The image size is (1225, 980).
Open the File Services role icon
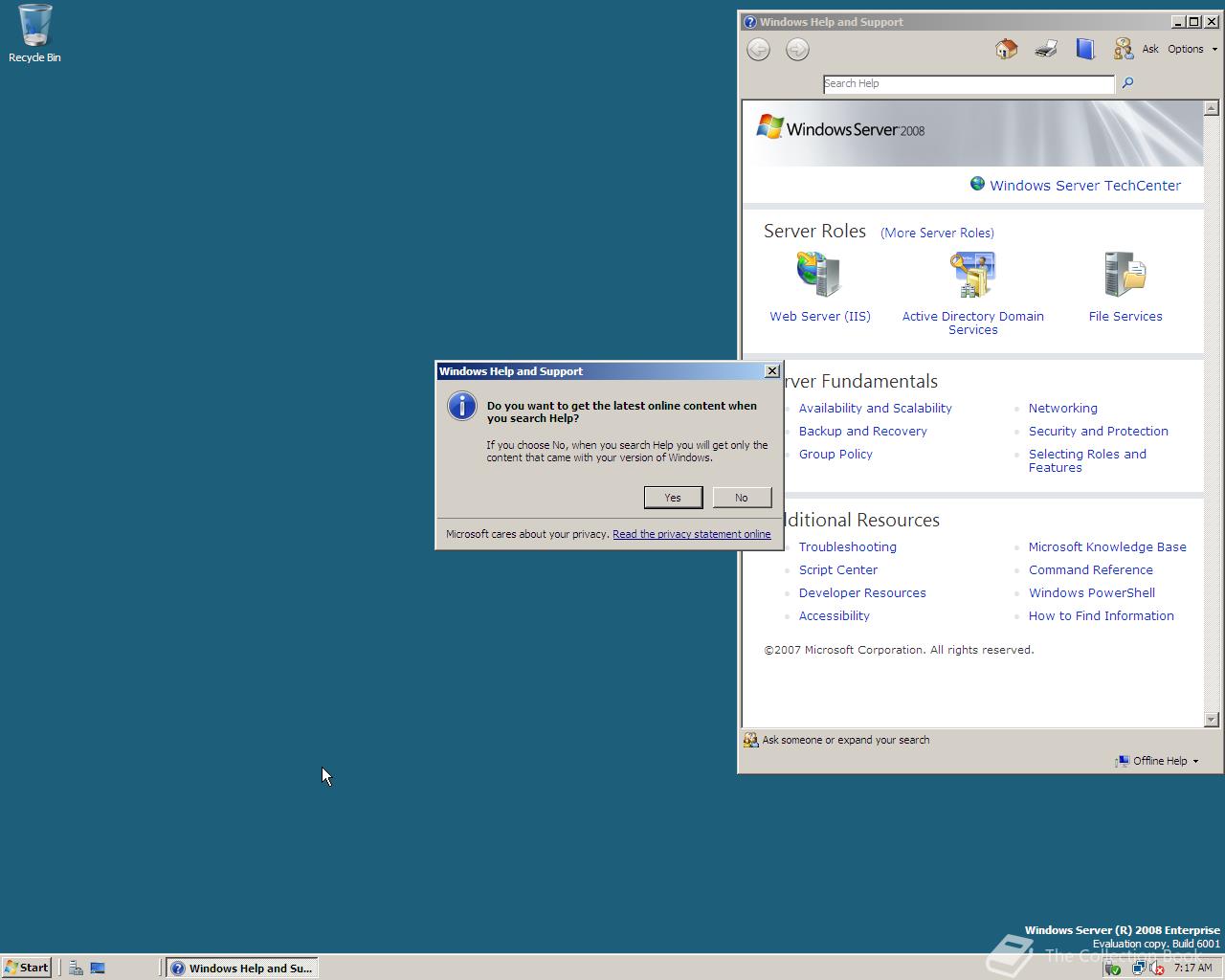coord(1125,275)
